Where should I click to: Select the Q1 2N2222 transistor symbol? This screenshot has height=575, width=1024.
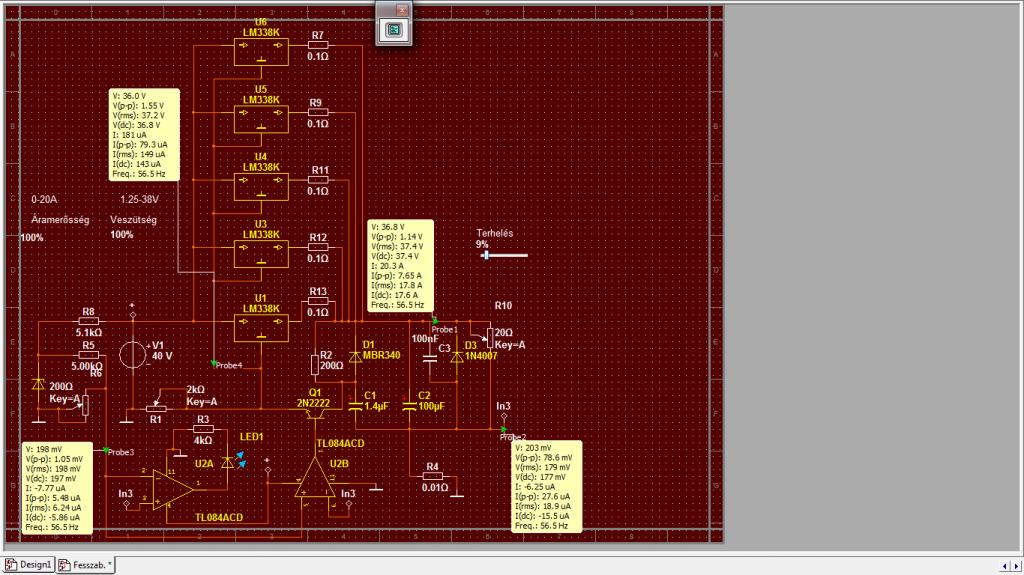click(x=315, y=416)
